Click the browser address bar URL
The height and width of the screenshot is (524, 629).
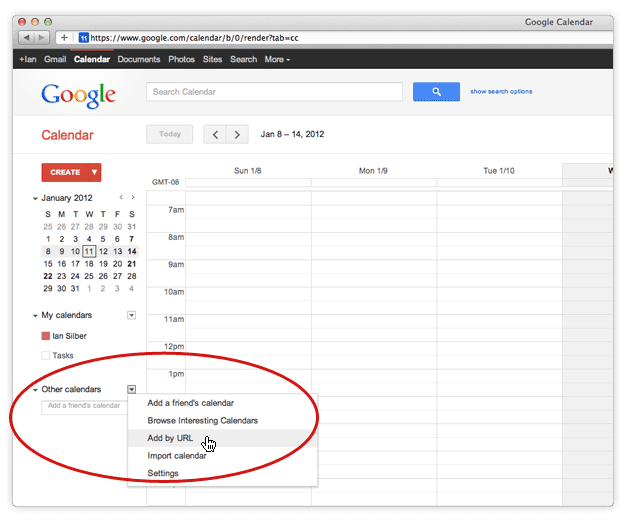[x=194, y=38]
